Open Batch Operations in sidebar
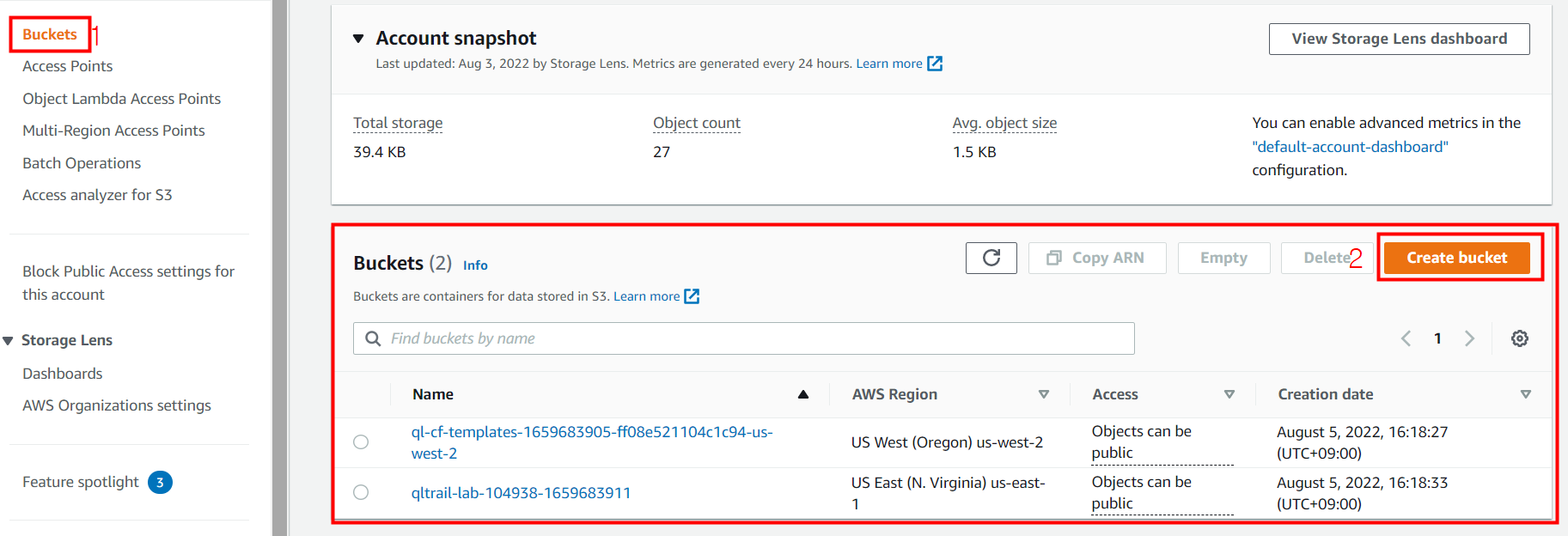 tap(82, 163)
